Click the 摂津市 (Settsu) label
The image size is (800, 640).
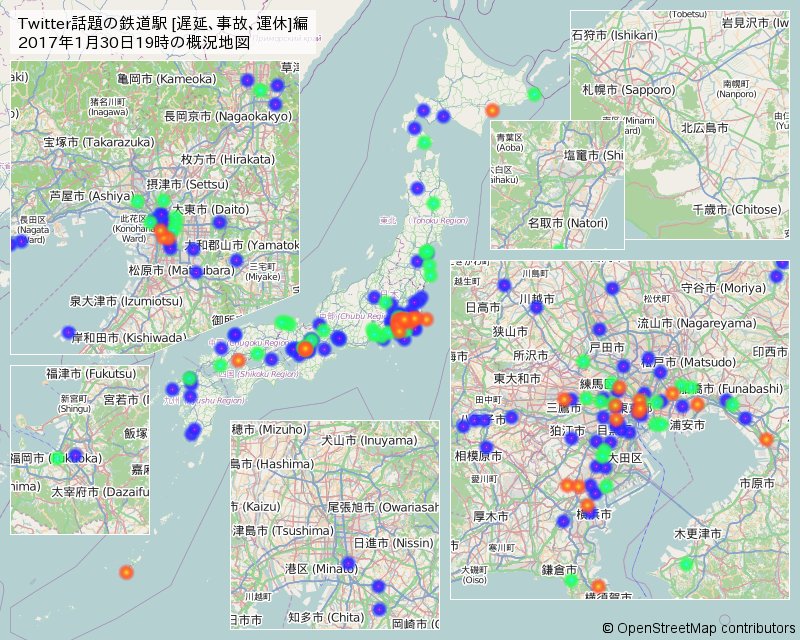click(187, 184)
